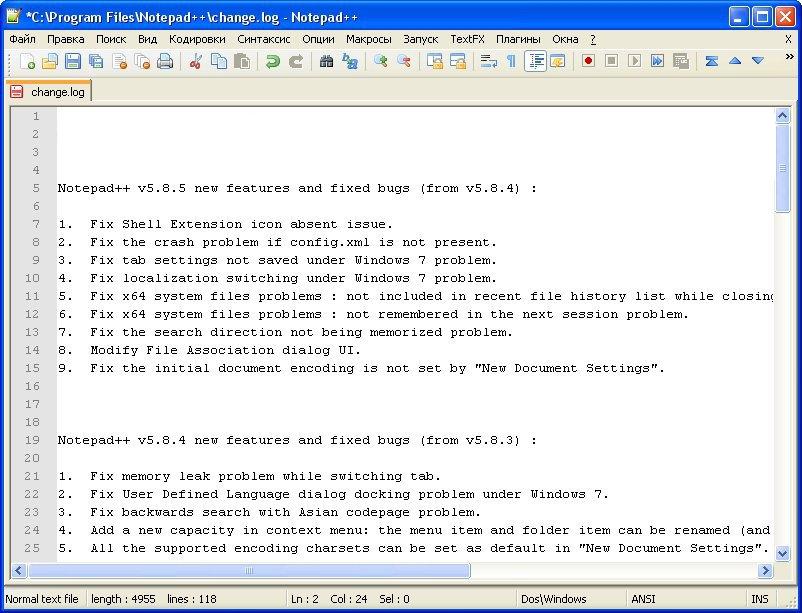Screen dimensions: 802x613
Task: Toggle word wrap in the toolbar
Action: [488, 61]
